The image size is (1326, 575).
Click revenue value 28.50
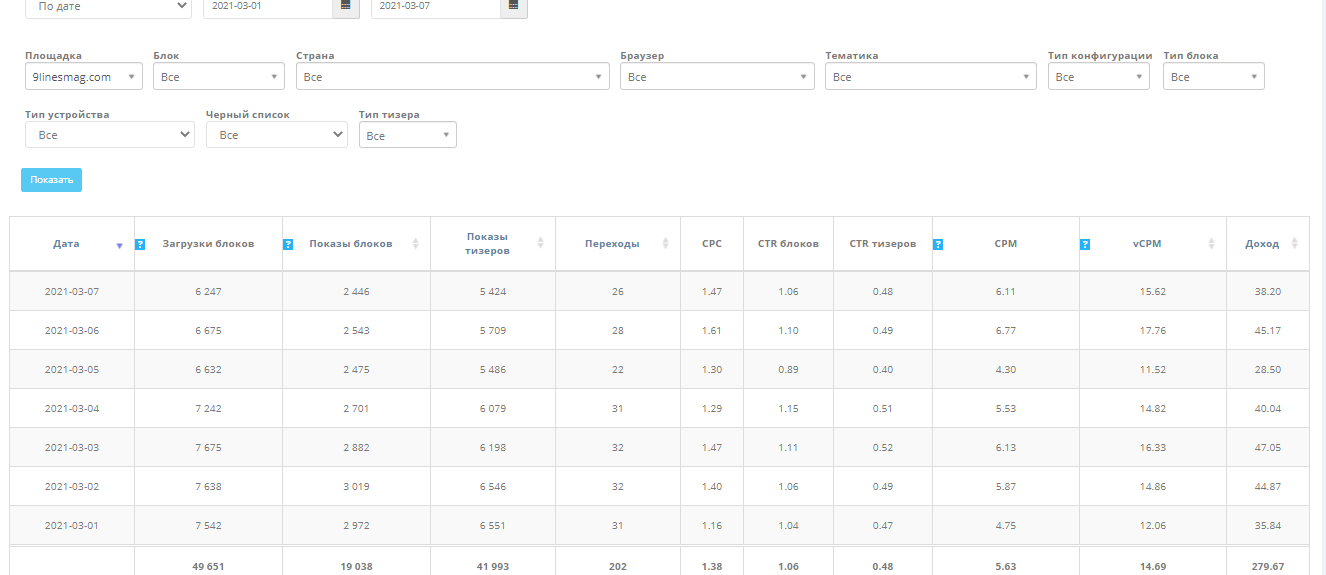(x=1267, y=370)
